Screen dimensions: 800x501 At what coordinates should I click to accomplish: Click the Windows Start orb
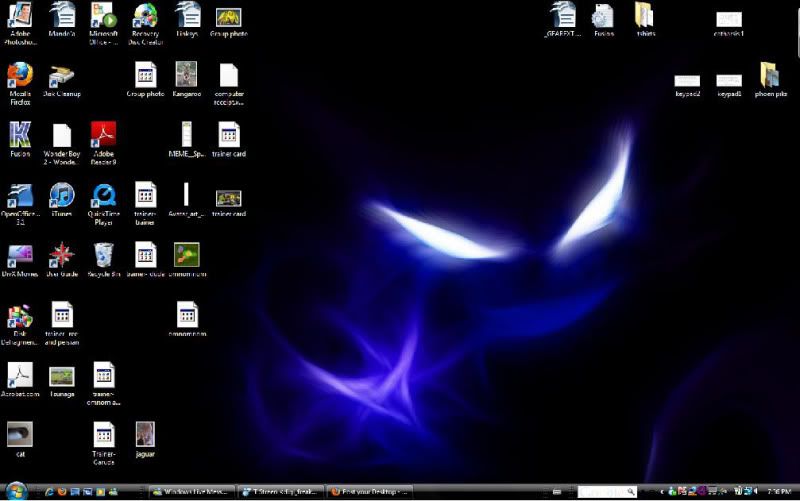[x=16, y=491]
